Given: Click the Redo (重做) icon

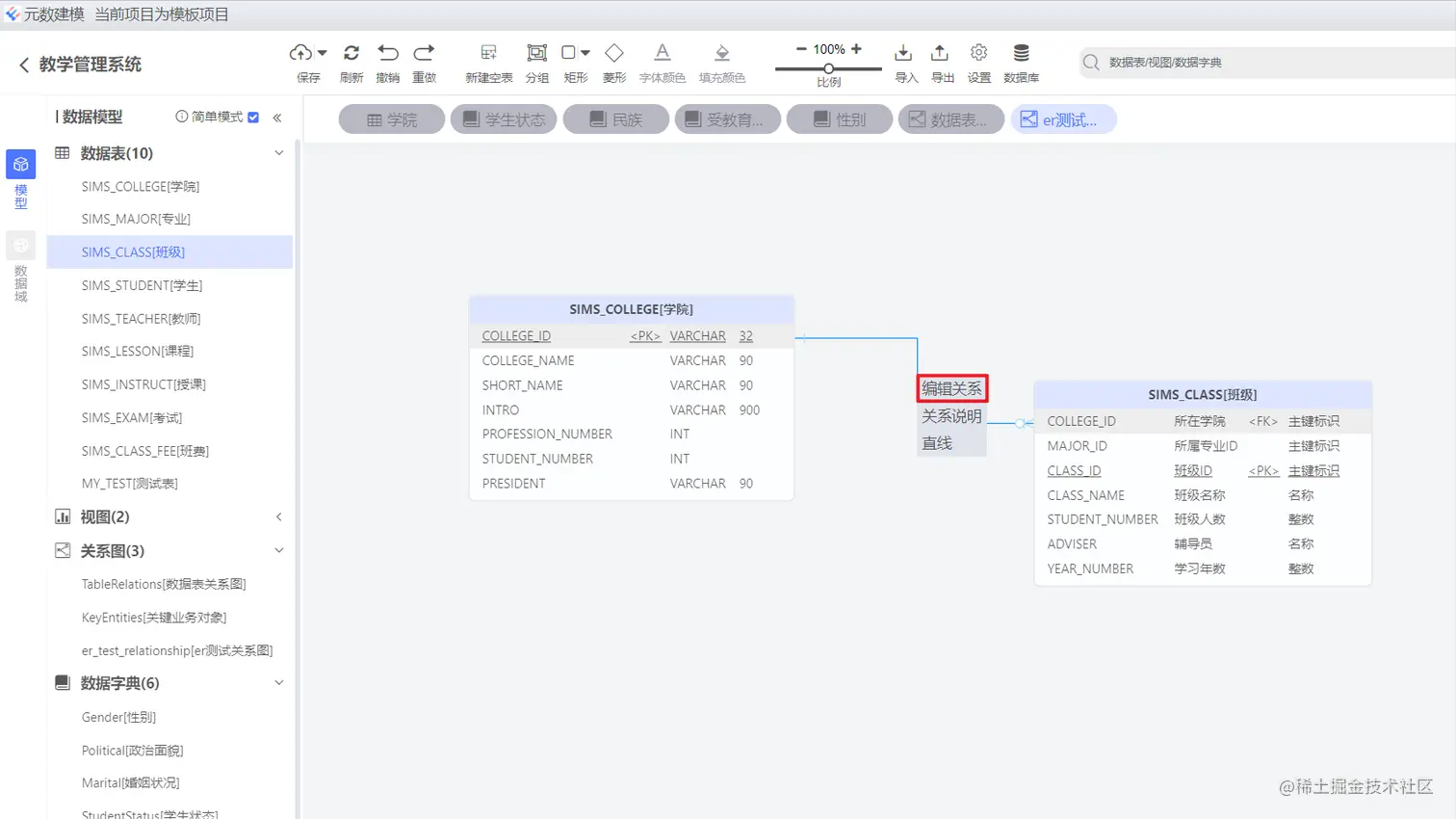Looking at the screenshot, I should click(424, 53).
